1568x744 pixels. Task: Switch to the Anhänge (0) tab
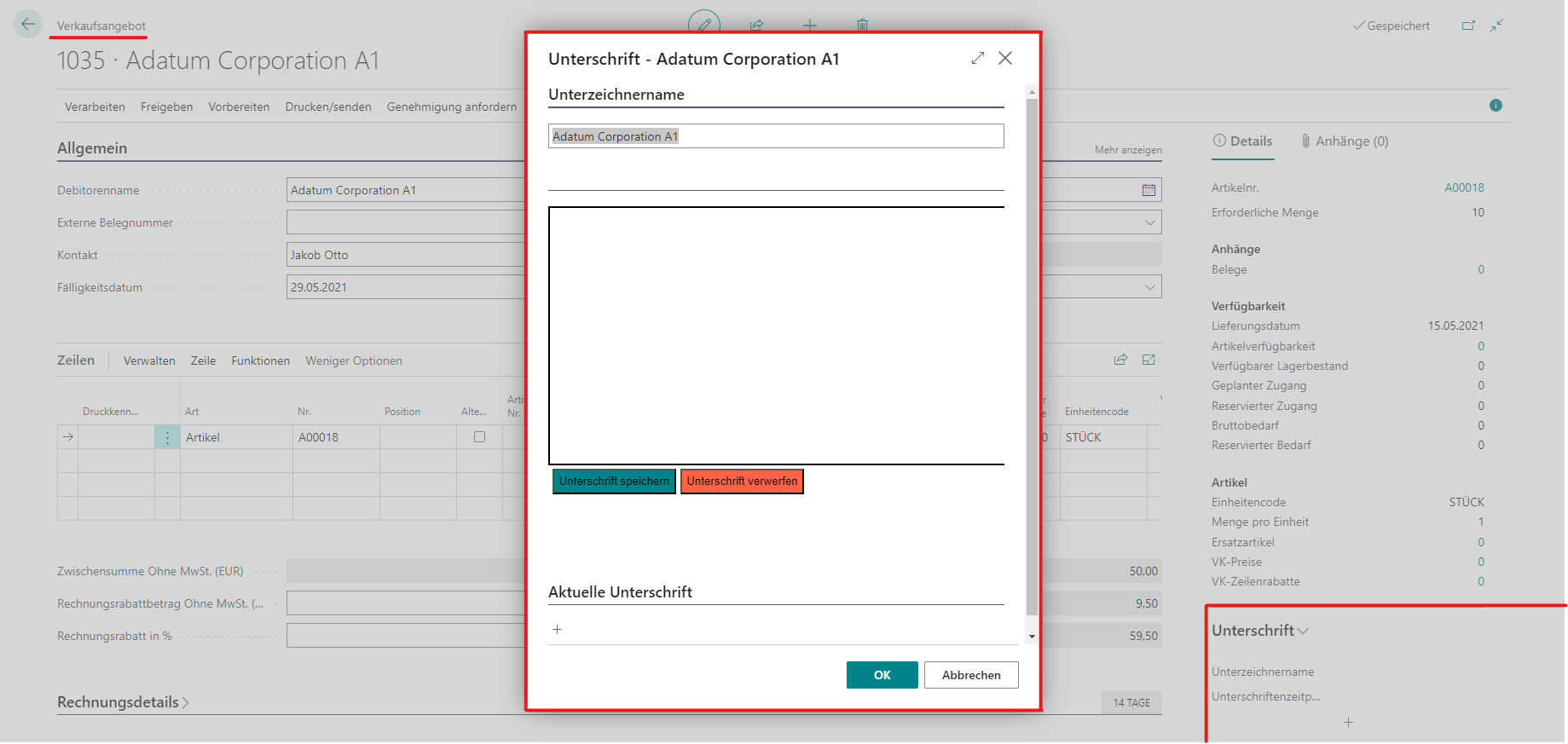(x=1345, y=141)
